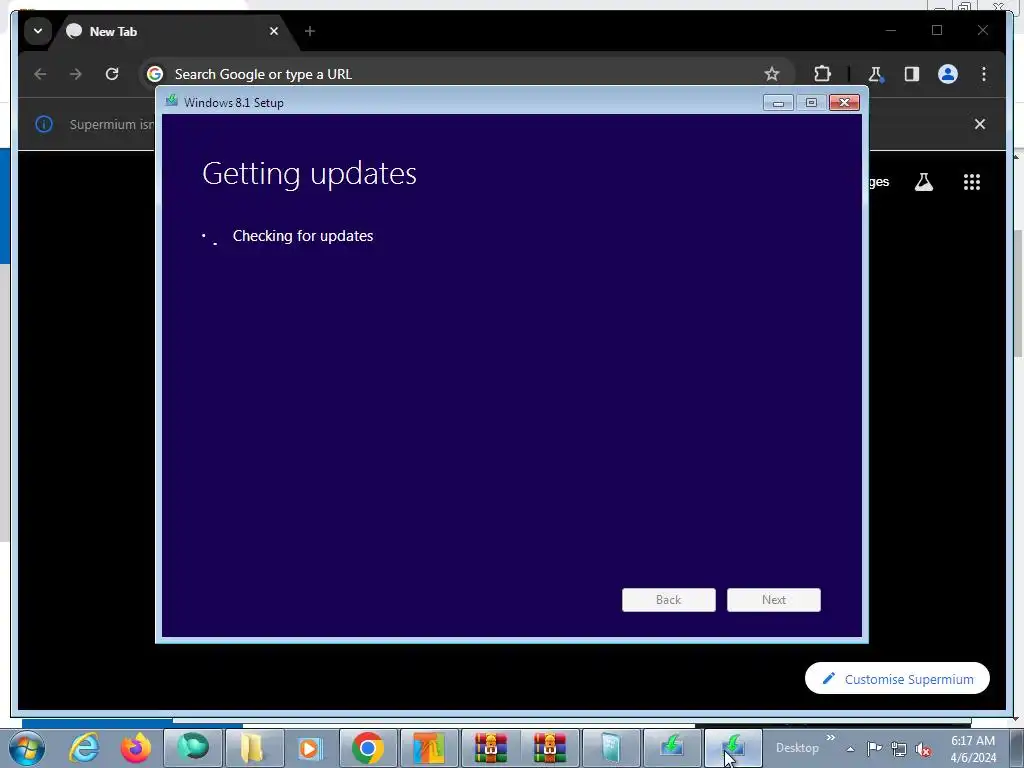Go forward using the browser forward arrow
The height and width of the screenshot is (768, 1024).
(x=76, y=74)
